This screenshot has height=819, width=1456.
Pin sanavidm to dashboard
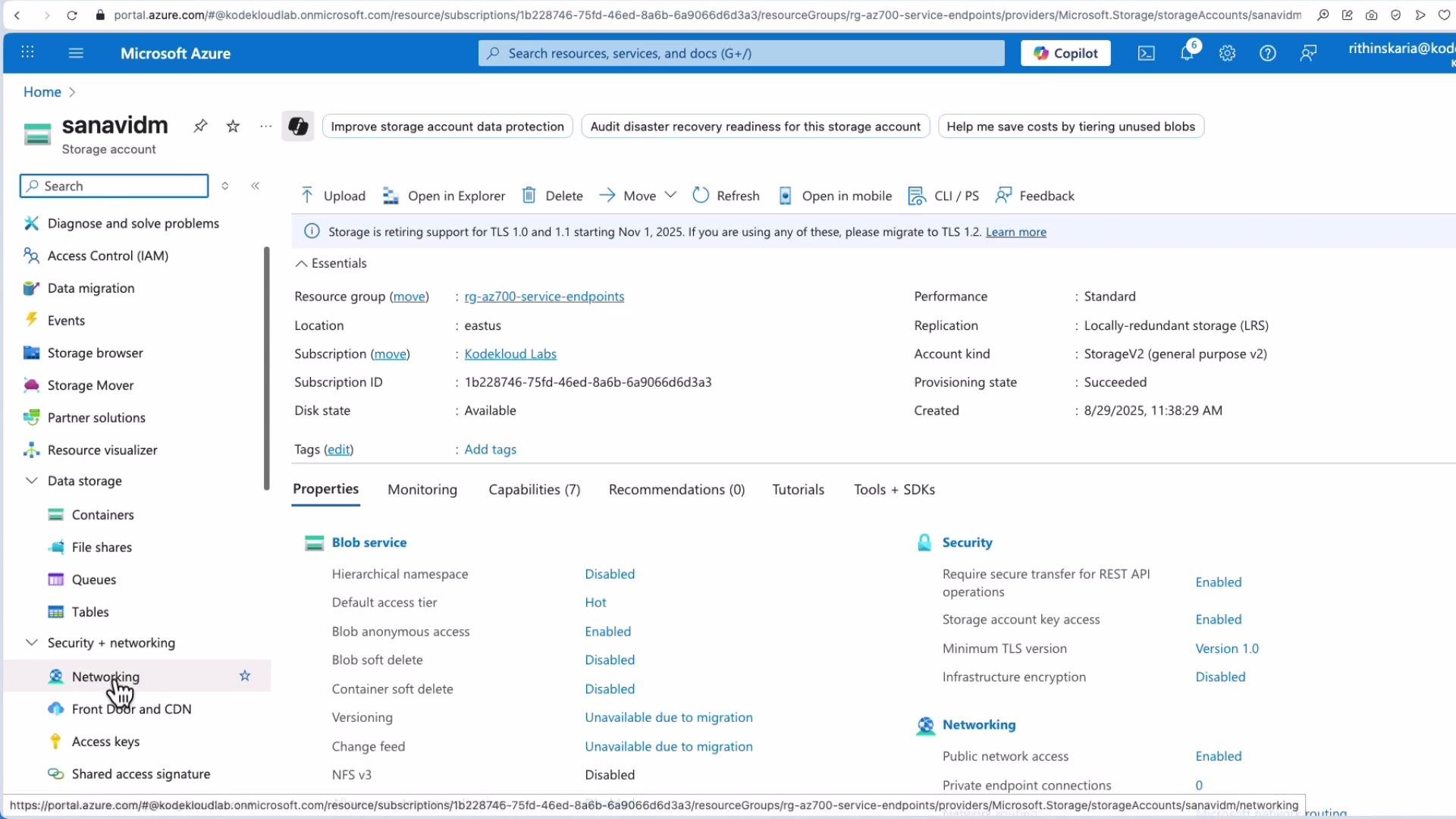(200, 126)
